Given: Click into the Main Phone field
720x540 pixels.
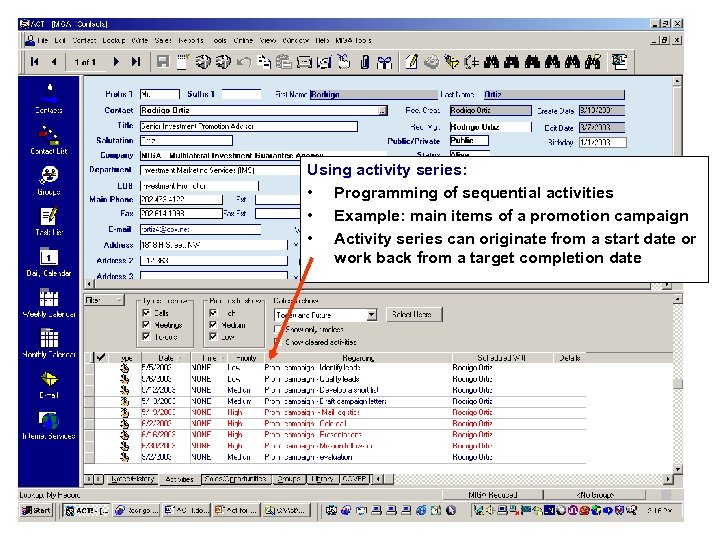Looking at the screenshot, I should tap(181, 199).
